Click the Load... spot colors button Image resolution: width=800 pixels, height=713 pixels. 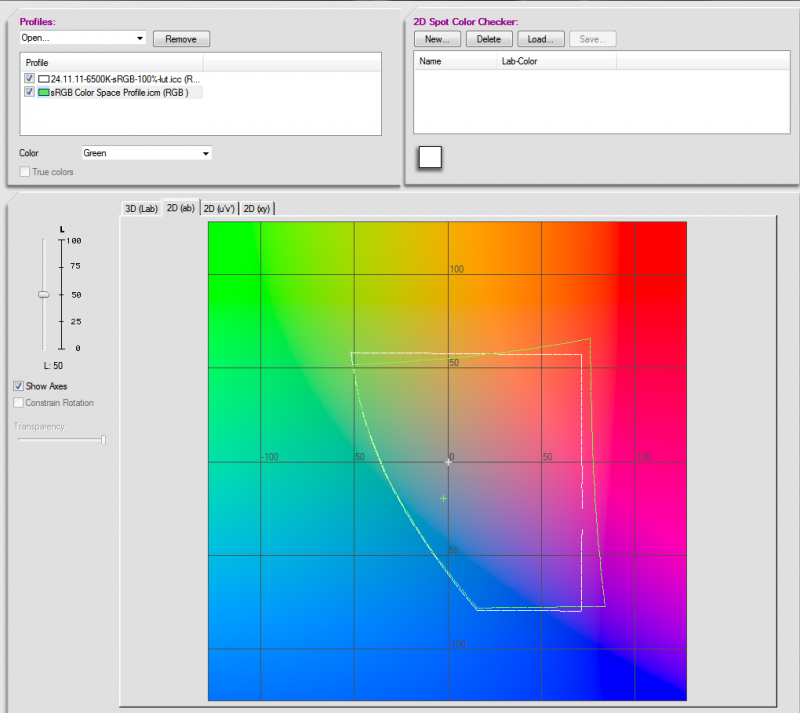click(541, 39)
